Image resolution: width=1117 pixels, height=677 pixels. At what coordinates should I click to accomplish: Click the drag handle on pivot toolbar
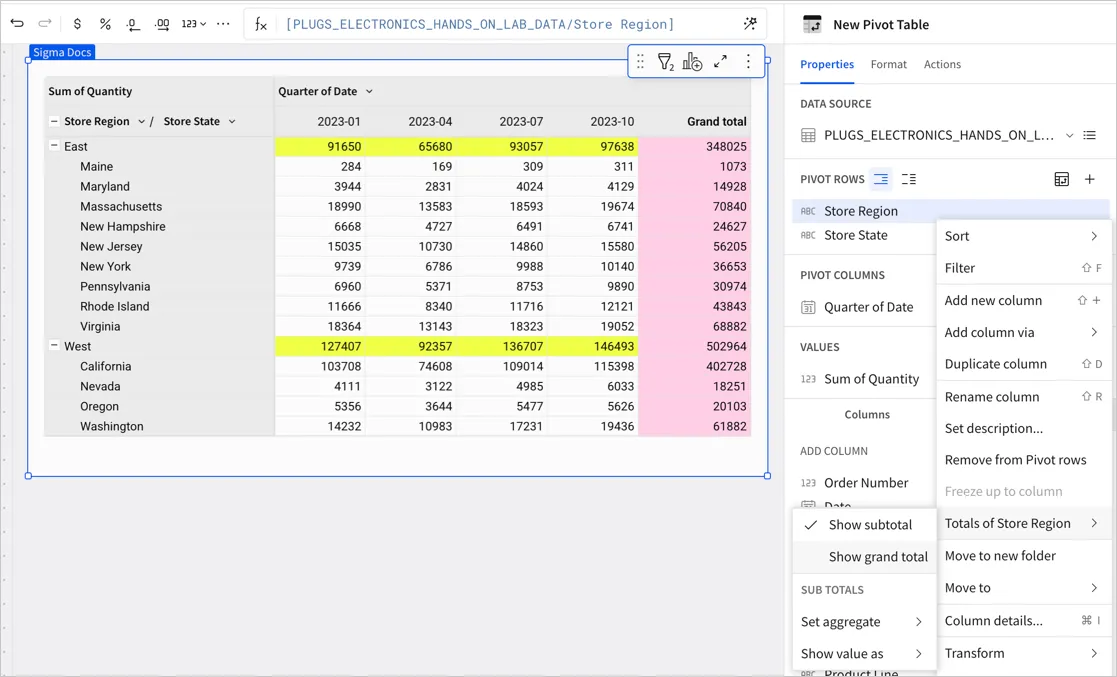640,62
